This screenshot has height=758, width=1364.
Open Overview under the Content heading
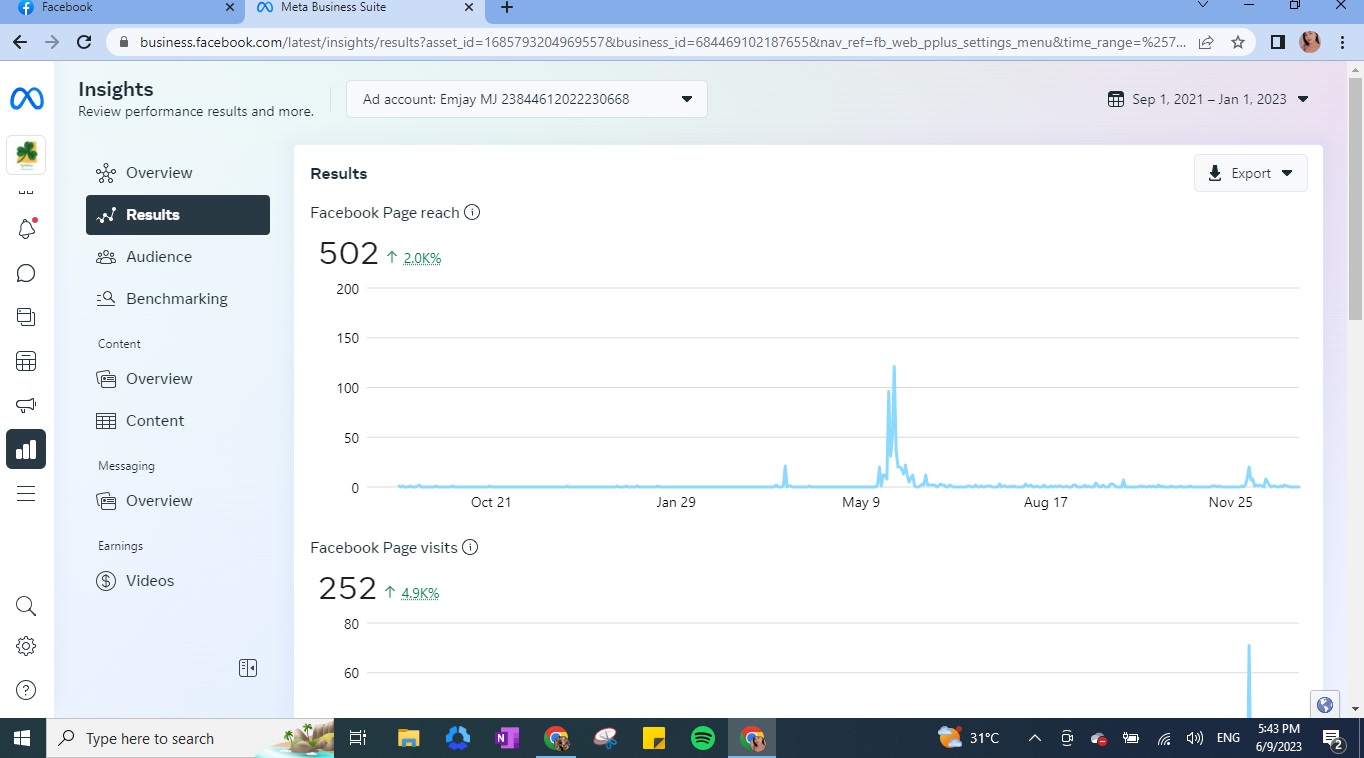[178, 379]
